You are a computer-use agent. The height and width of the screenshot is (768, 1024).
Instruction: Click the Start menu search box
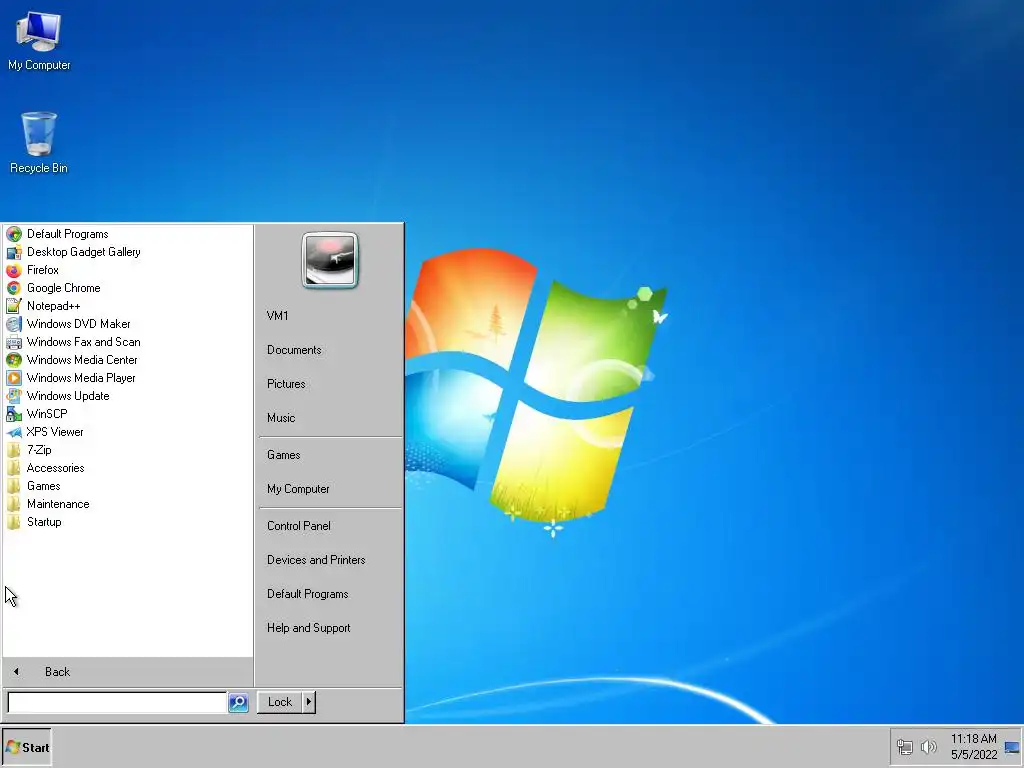click(x=117, y=702)
